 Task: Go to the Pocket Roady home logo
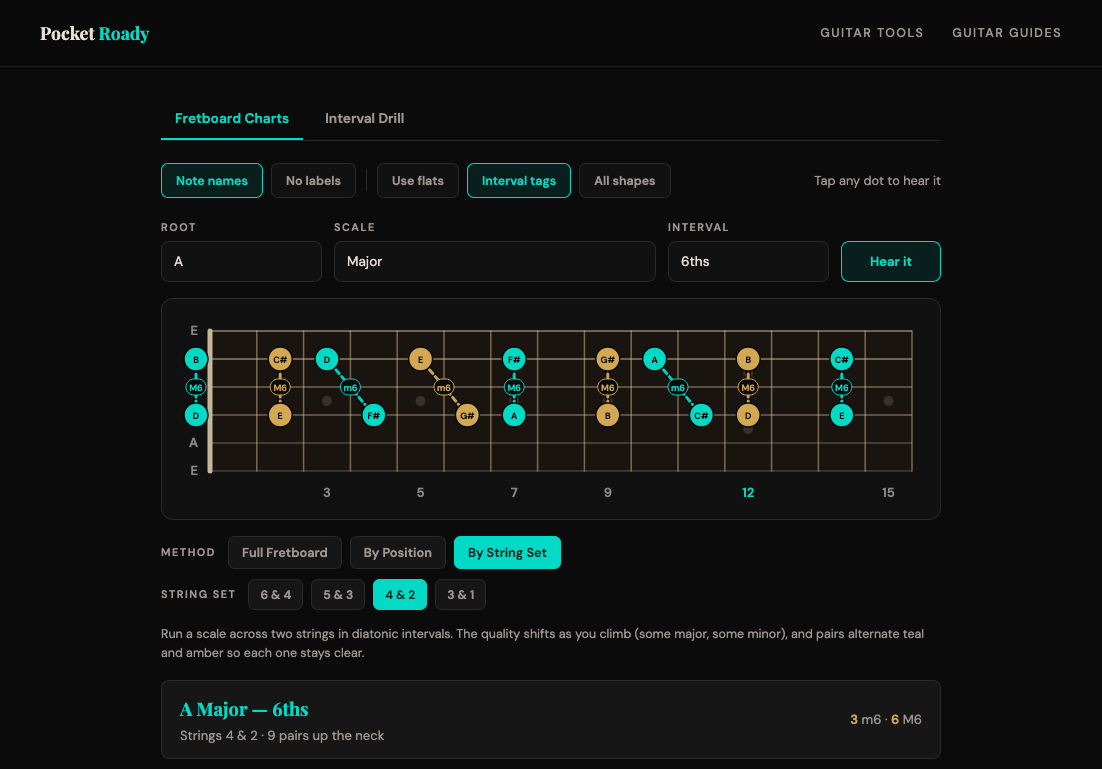95,33
